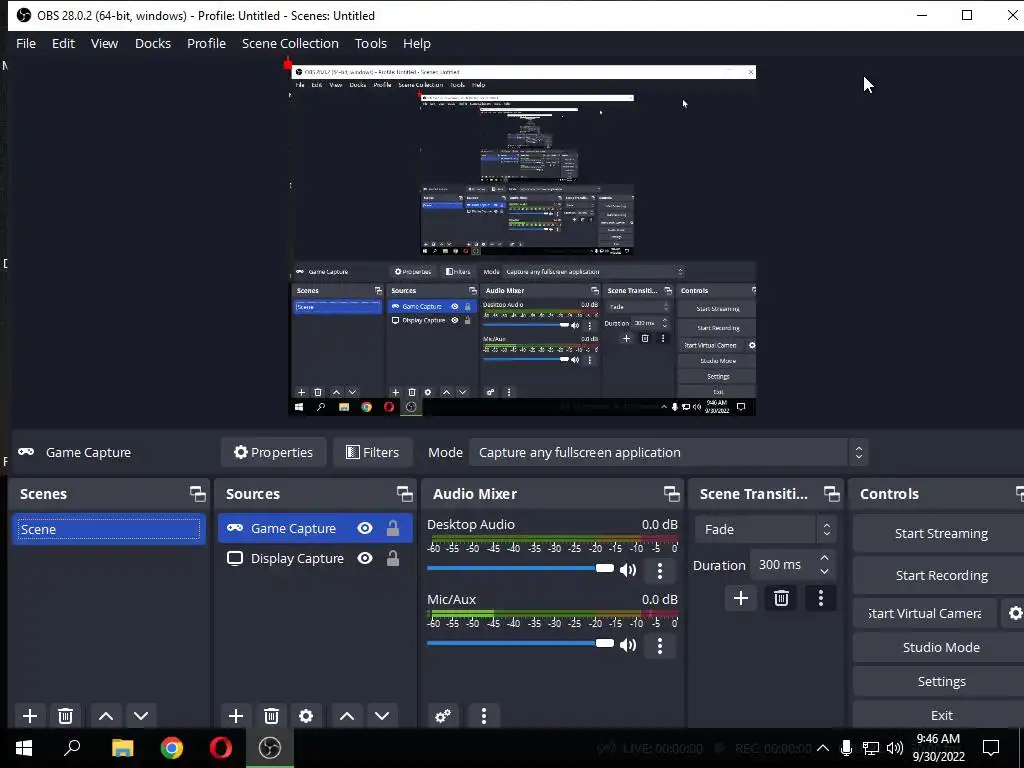This screenshot has width=1024, height=768.
Task: Remove selected source with trash icon
Action: (x=271, y=716)
